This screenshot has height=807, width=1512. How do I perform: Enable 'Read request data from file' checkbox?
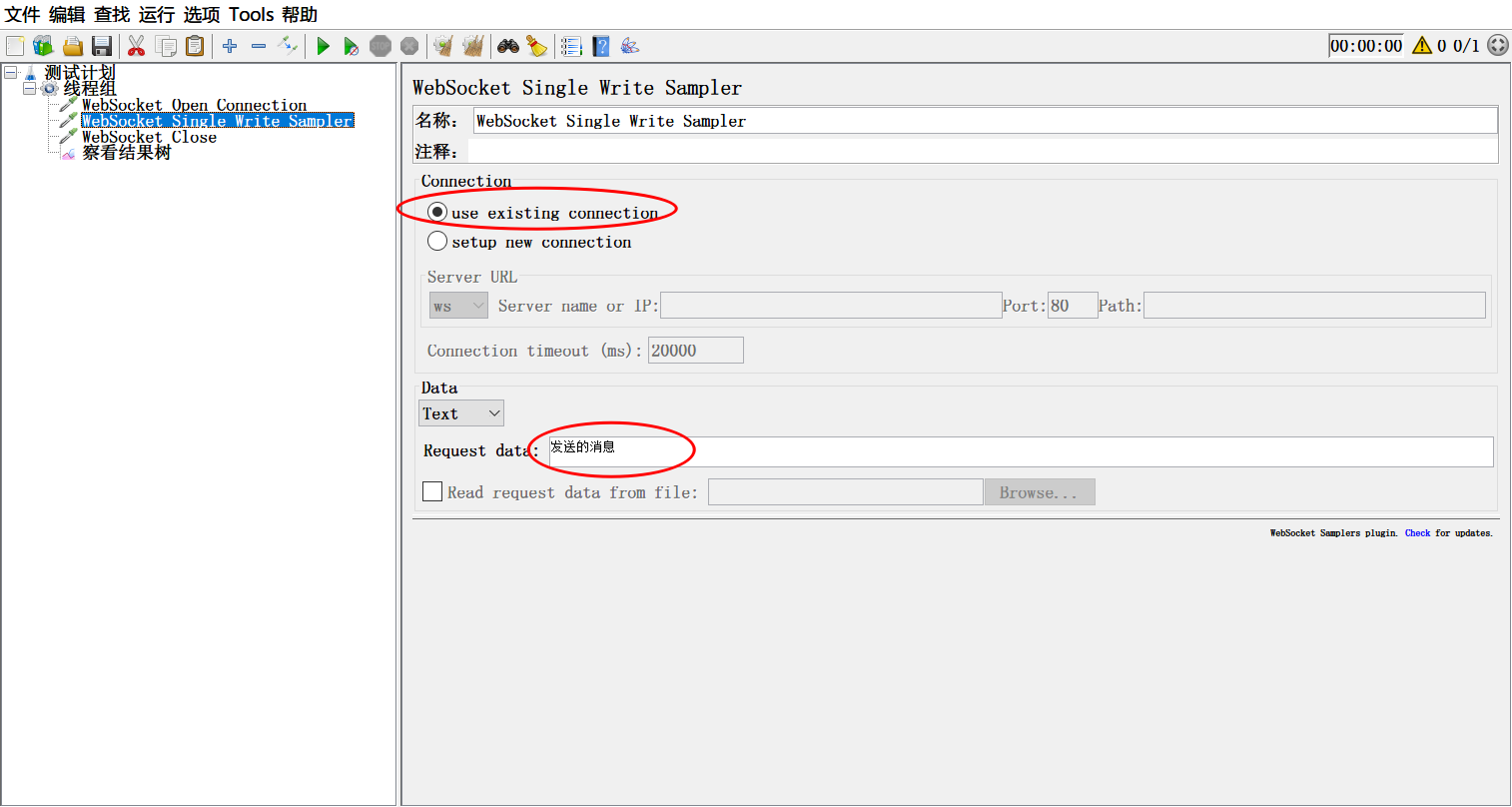432,492
